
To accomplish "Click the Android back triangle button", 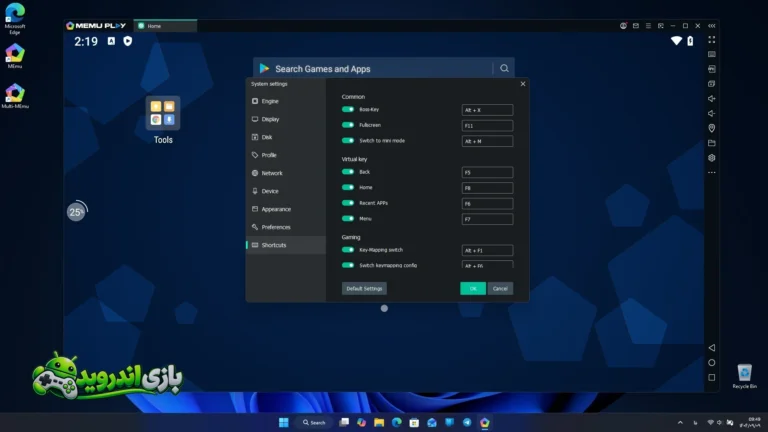I will coord(712,348).
